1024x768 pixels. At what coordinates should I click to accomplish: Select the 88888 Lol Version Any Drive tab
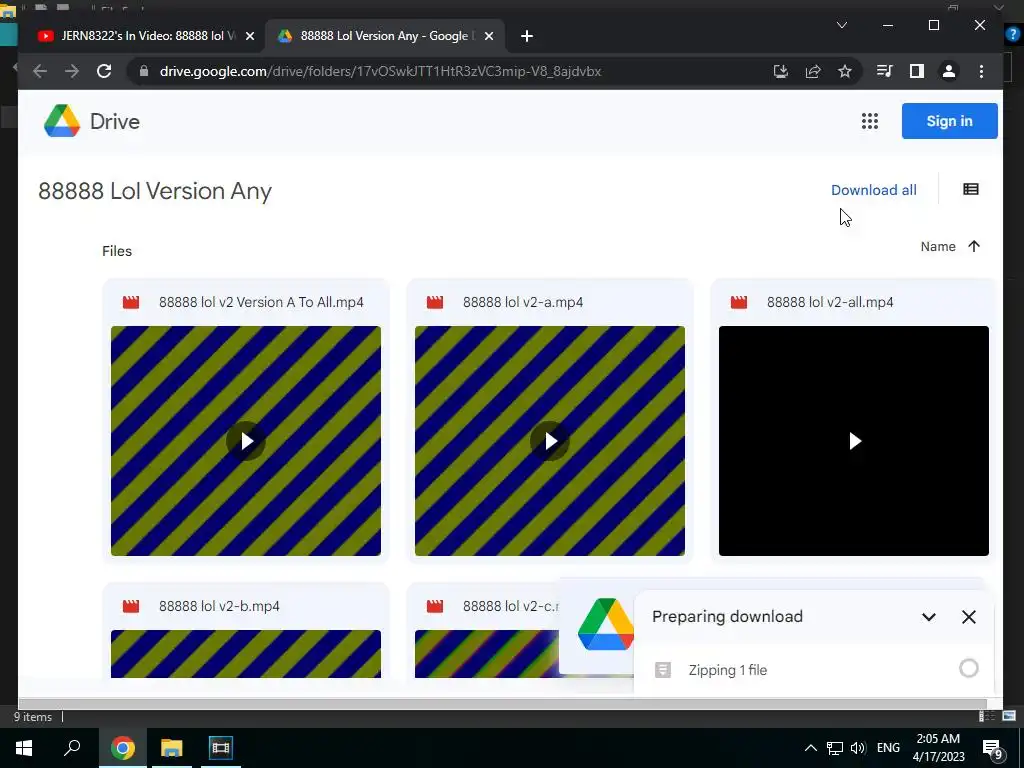click(385, 36)
